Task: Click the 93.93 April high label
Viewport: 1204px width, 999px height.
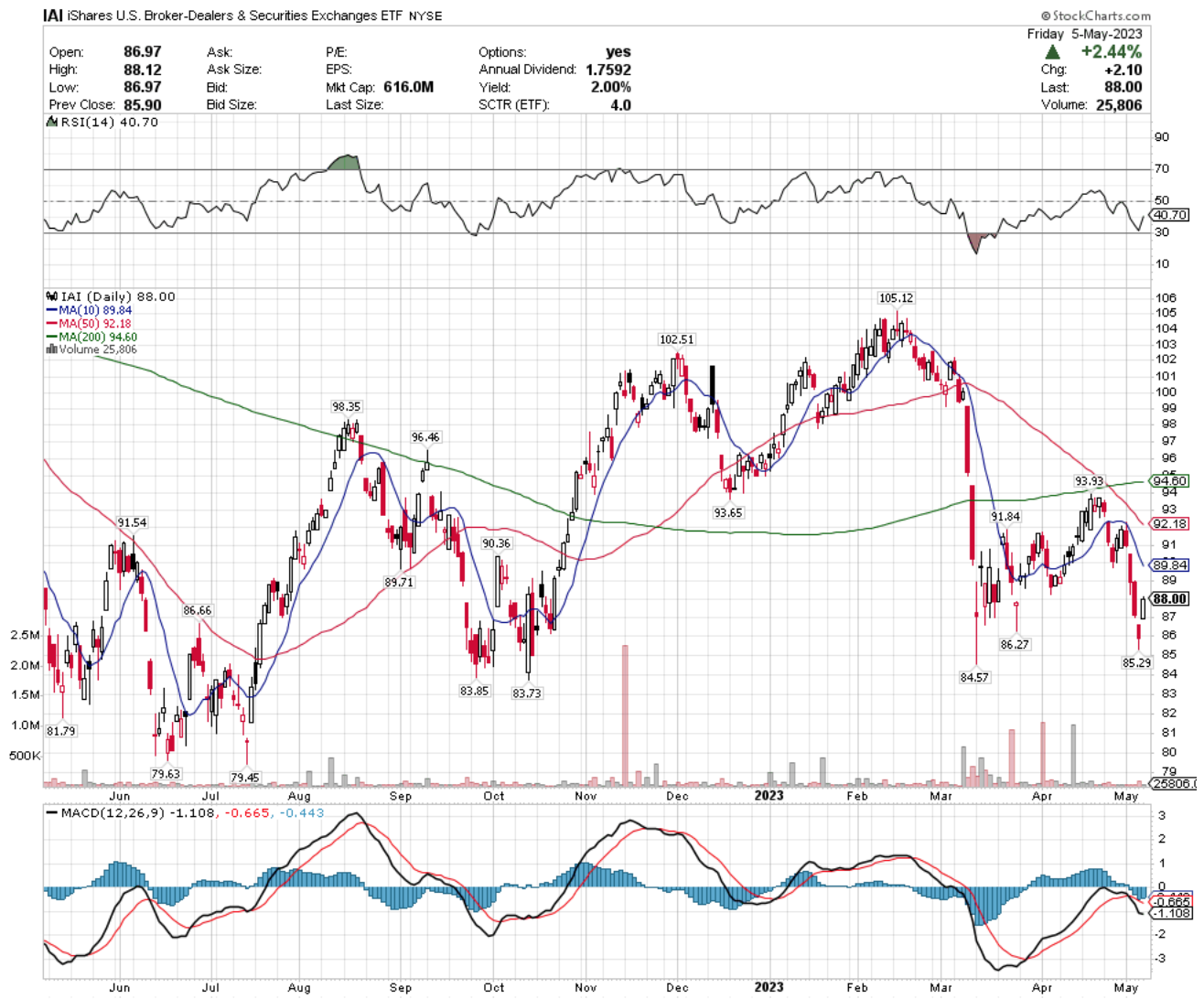Action: pos(1089,482)
